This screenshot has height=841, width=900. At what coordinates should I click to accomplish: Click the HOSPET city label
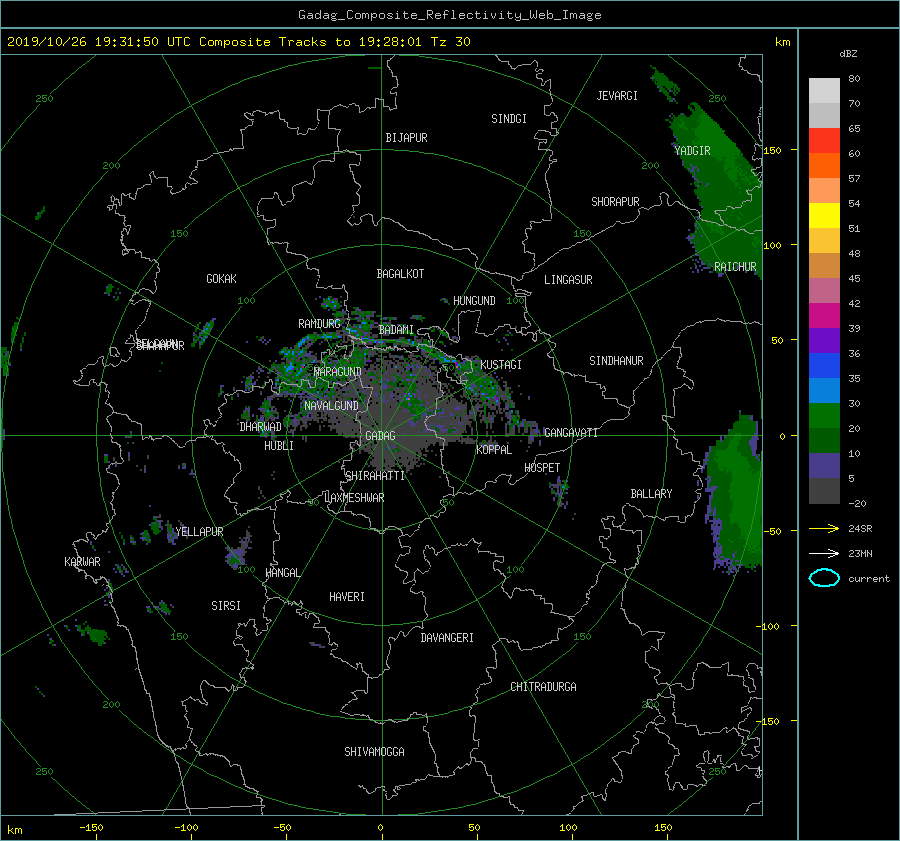[542, 468]
